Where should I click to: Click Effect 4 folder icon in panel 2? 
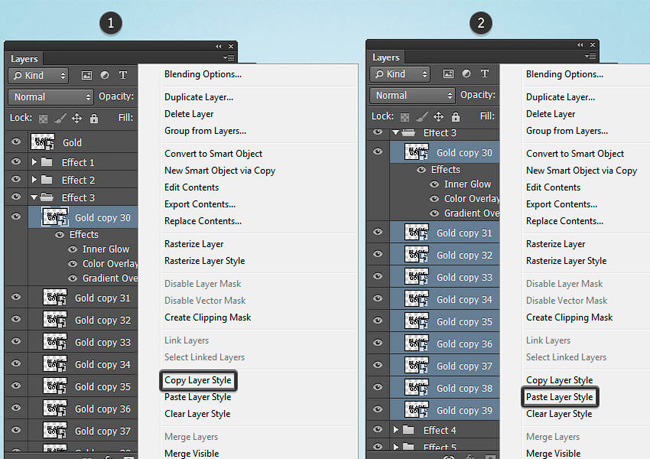(x=408, y=430)
